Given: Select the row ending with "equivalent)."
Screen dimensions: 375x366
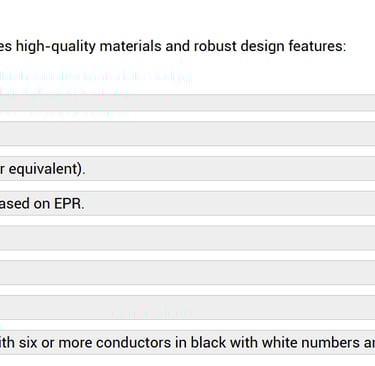Looking at the screenshot, I should 187,169.
